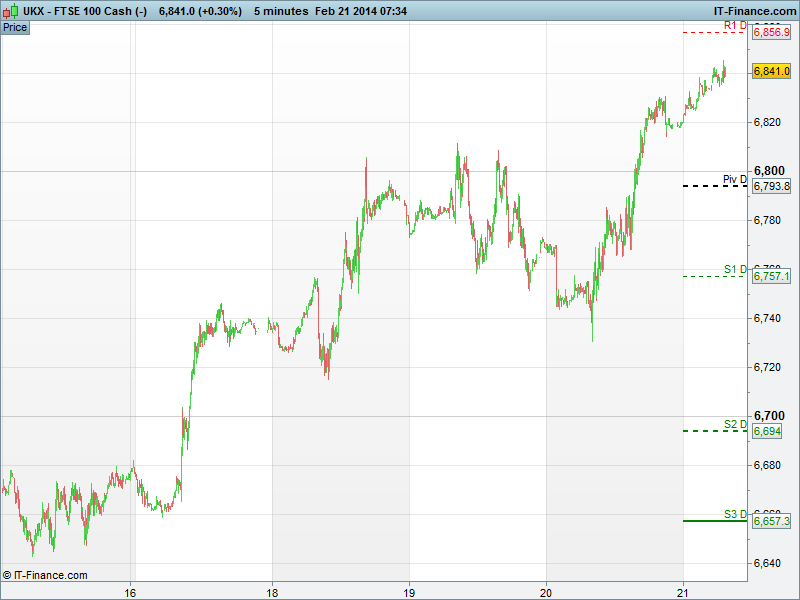Select the Price panel label
800x600 pixels.
coord(15,27)
